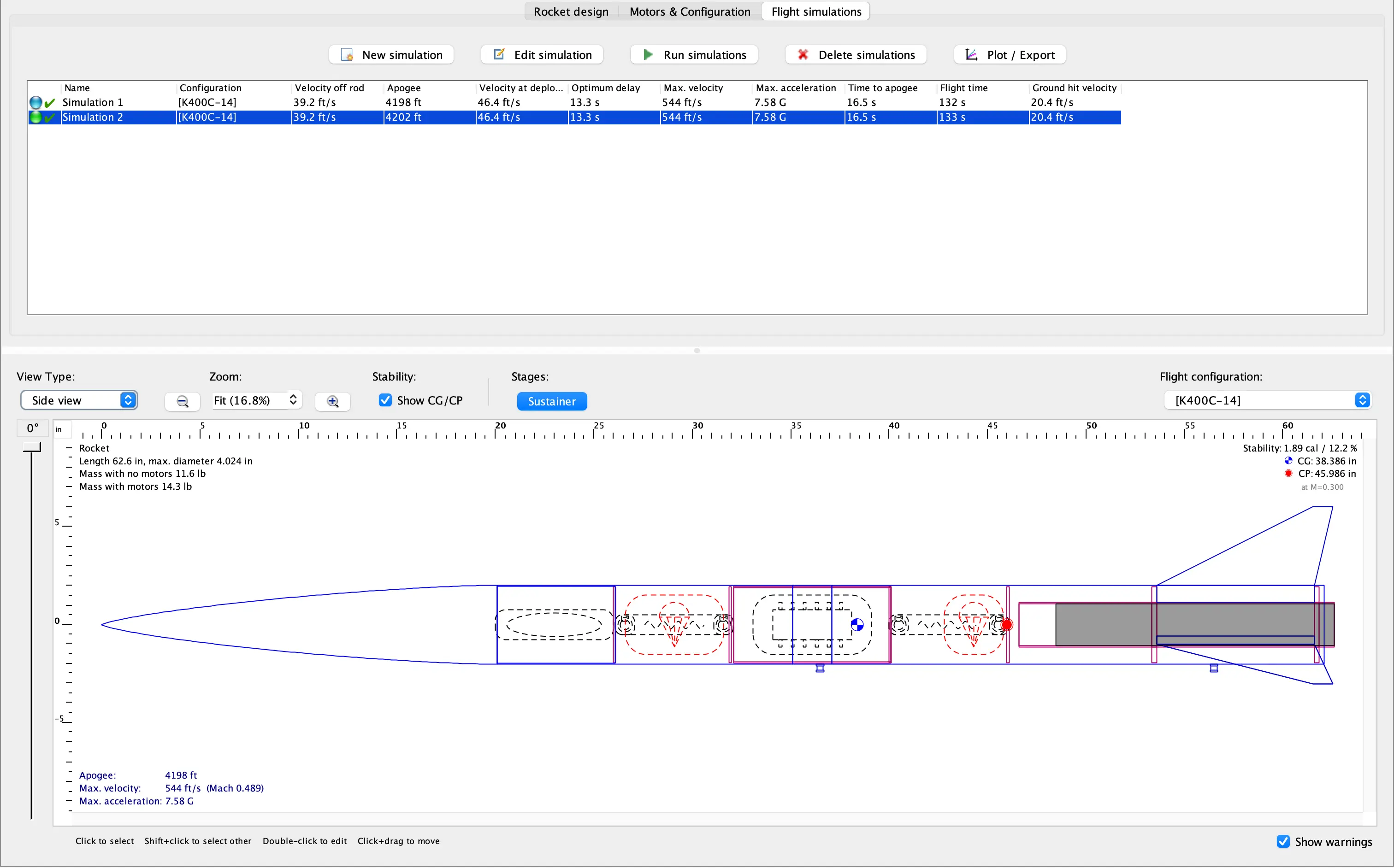Image resolution: width=1394 pixels, height=868 pixels.
Task: Click the Ground hit velocity column header
Action: [x=1074, y=88]
